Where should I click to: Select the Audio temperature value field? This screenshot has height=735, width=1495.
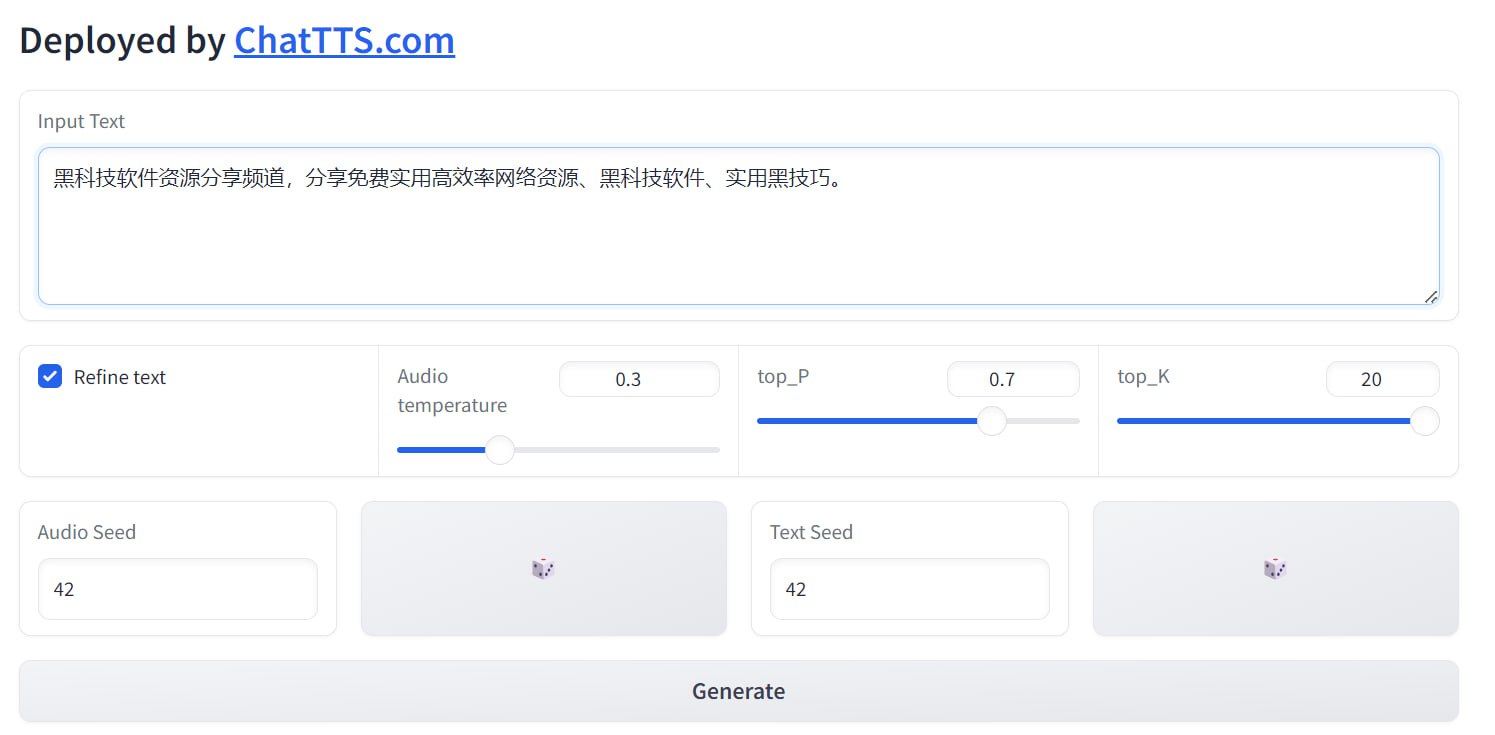coord(639,379)
